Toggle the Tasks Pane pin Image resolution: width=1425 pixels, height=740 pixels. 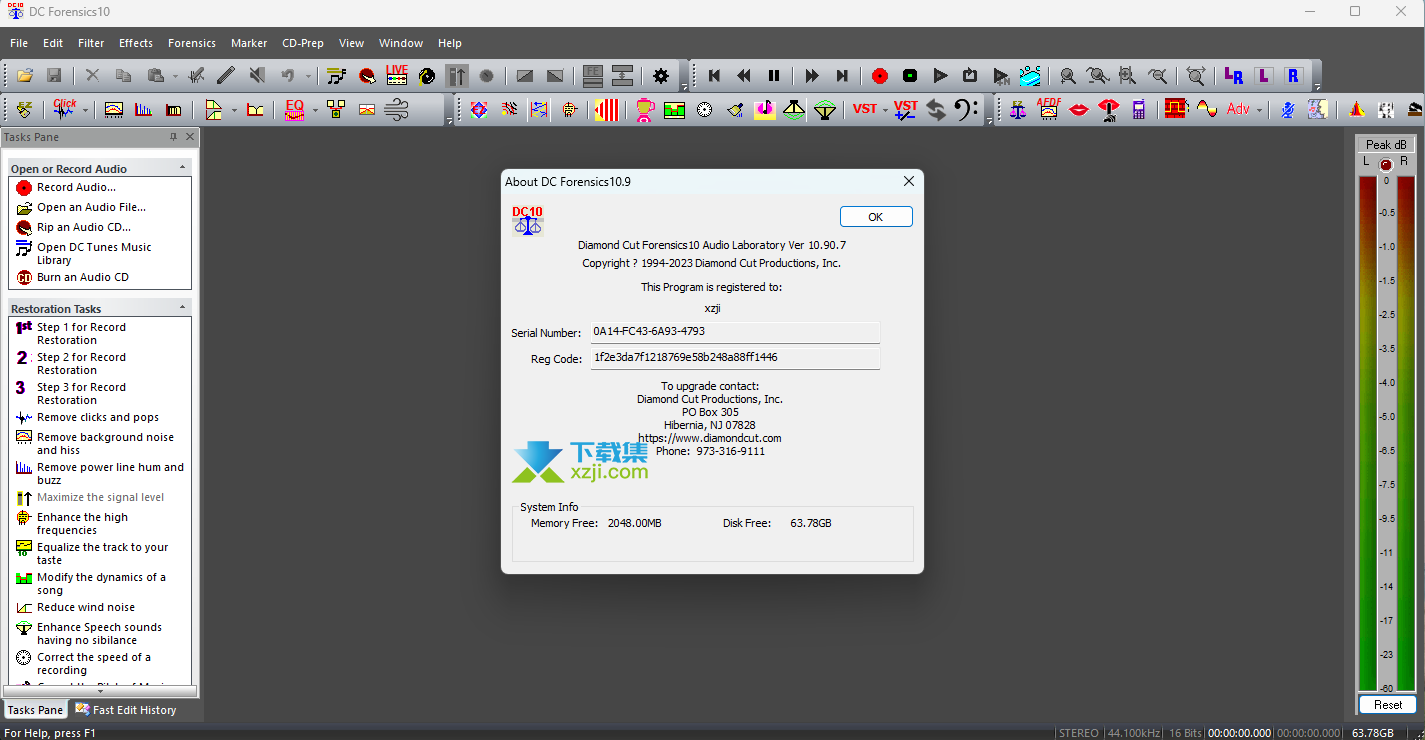tap(173, 137)
